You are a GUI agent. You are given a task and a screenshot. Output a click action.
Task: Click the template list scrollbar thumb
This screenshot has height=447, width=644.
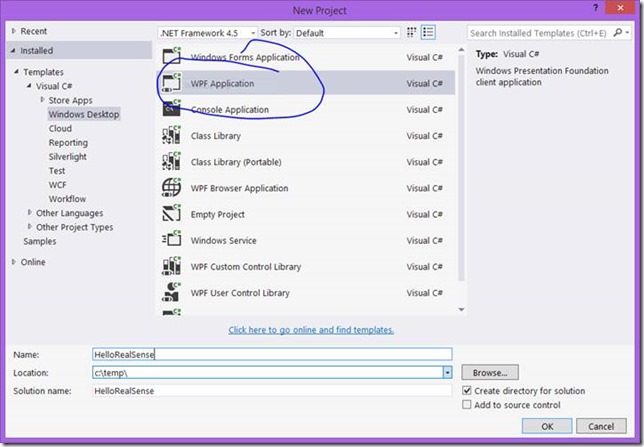[x=461, y=166]
